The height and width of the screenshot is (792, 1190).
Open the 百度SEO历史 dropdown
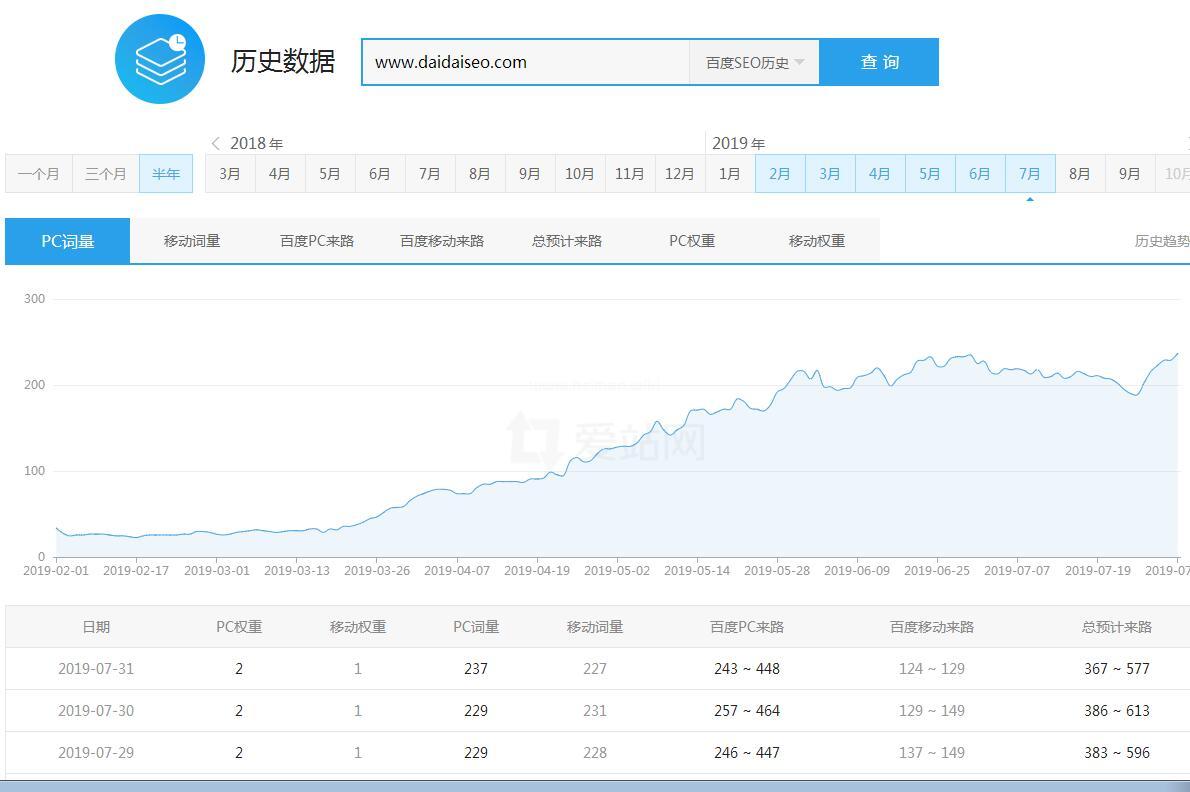[x=754, y=62]
